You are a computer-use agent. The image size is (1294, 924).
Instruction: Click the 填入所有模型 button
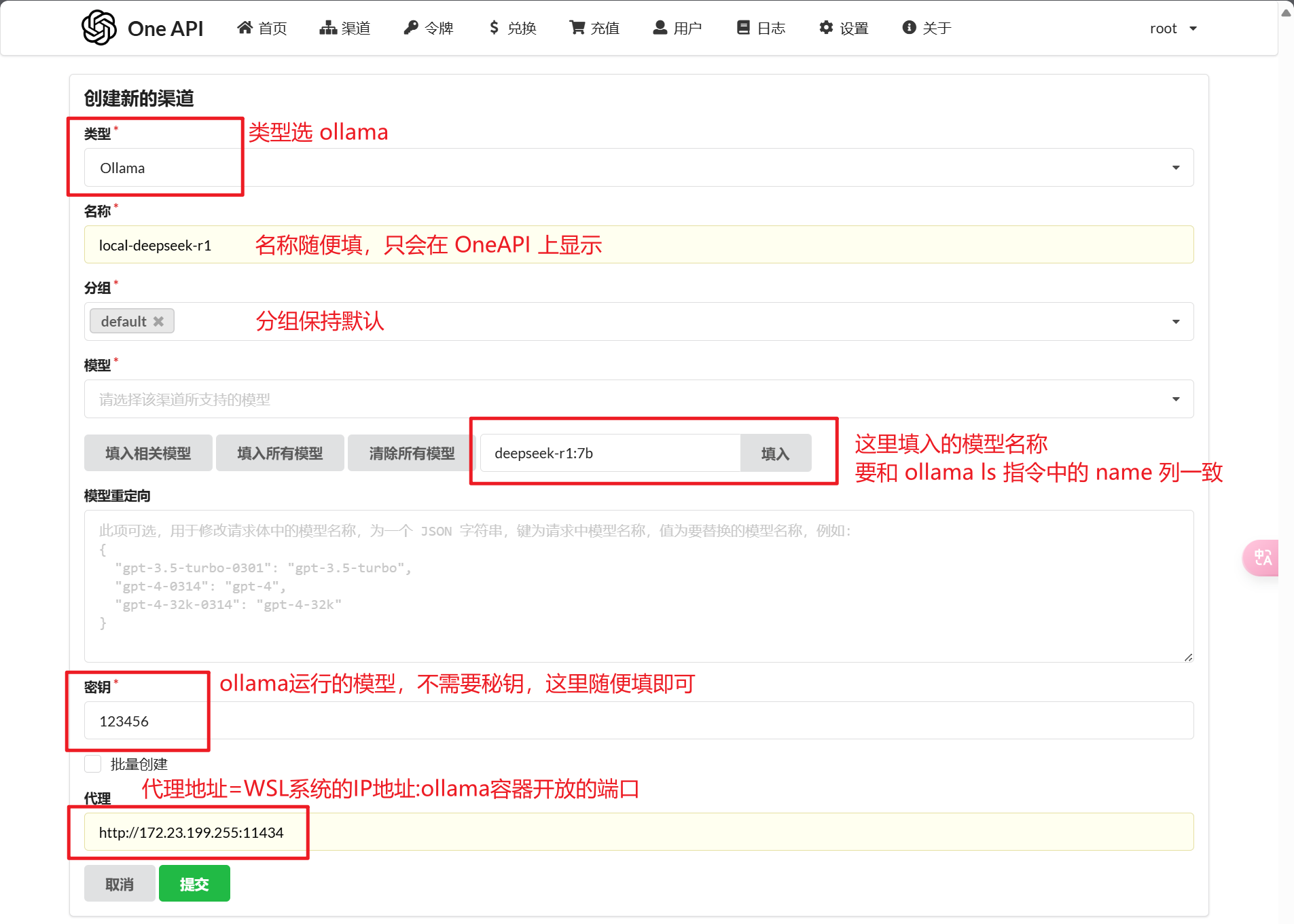click(x=280, y=453)
